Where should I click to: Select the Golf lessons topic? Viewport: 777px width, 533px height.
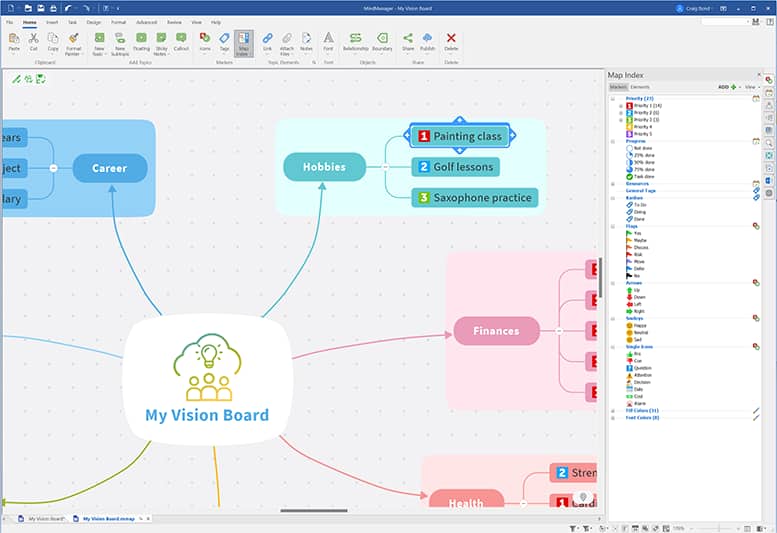456,167
